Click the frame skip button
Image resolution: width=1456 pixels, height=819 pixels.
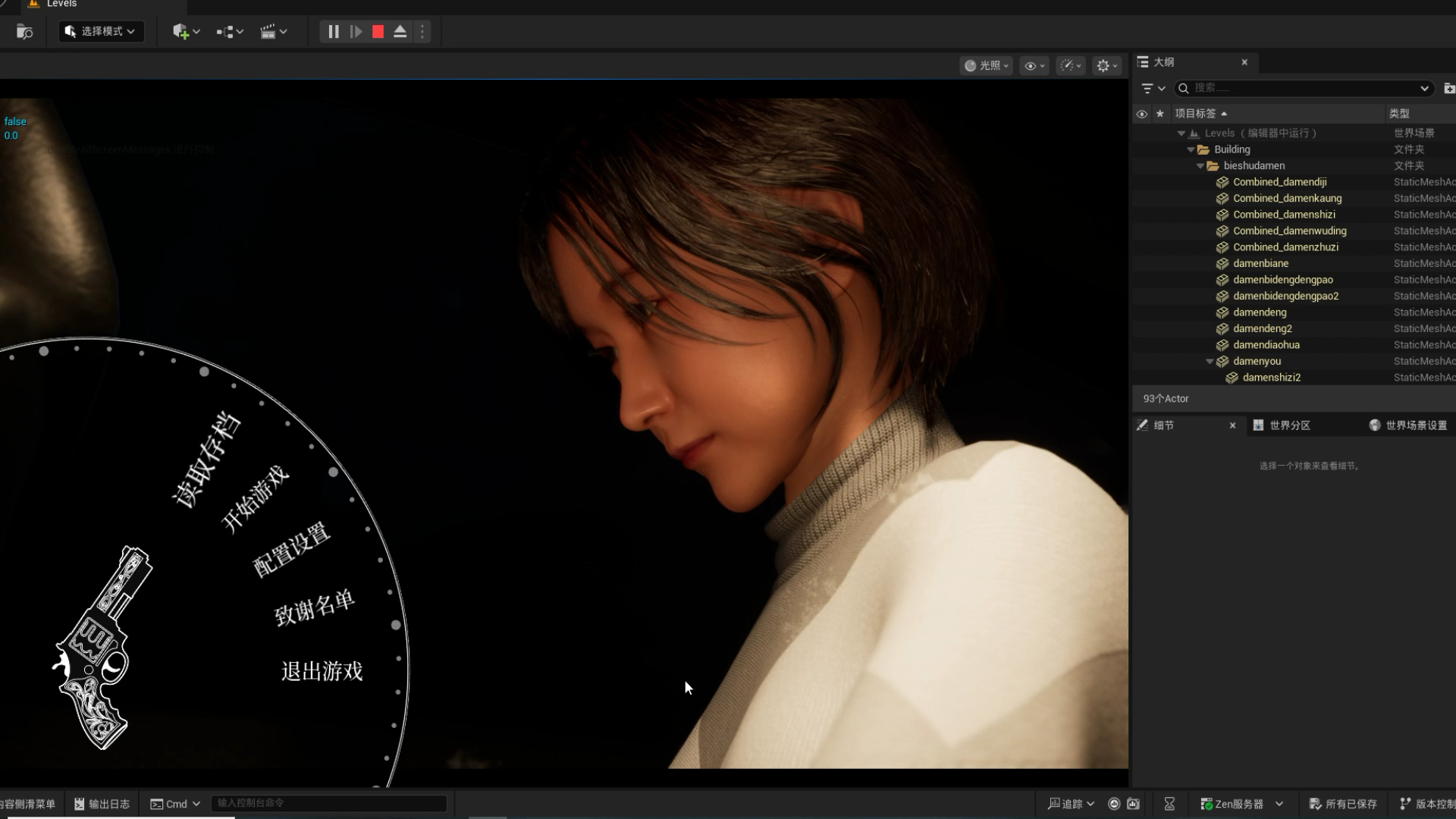(x=356, y=32)
